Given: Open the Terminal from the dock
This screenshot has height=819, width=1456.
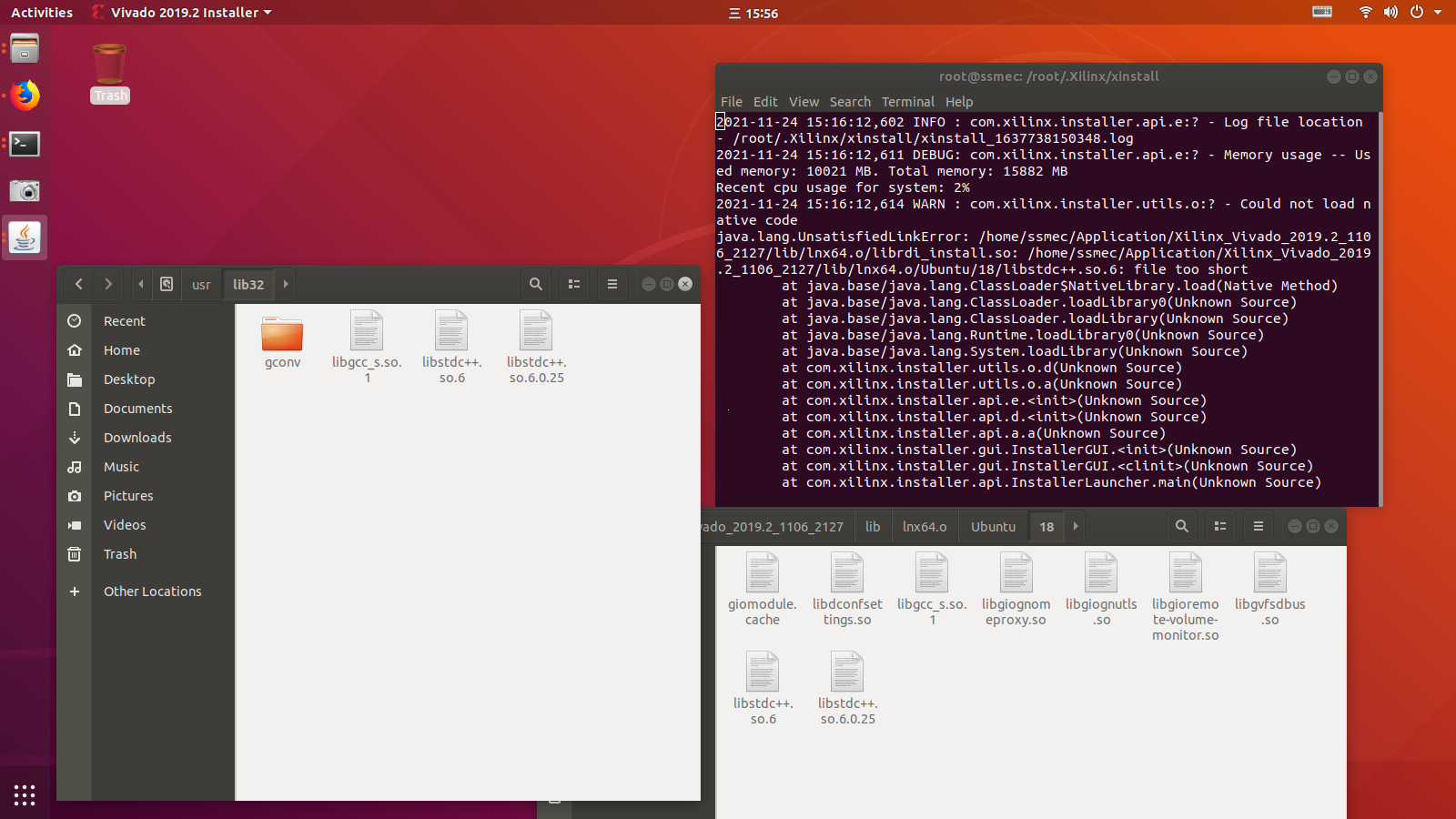Looking at the screenshot, I should (25, 144).
